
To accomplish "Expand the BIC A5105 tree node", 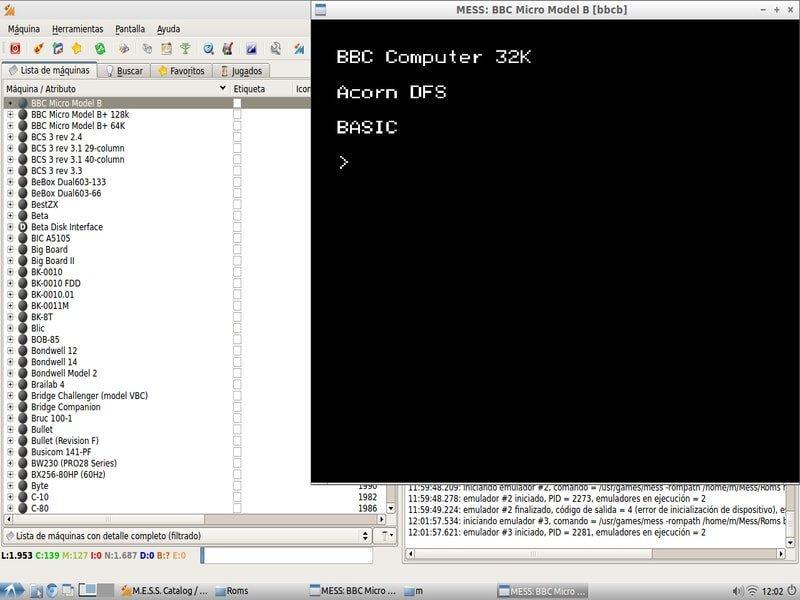I will pos(10,238).
